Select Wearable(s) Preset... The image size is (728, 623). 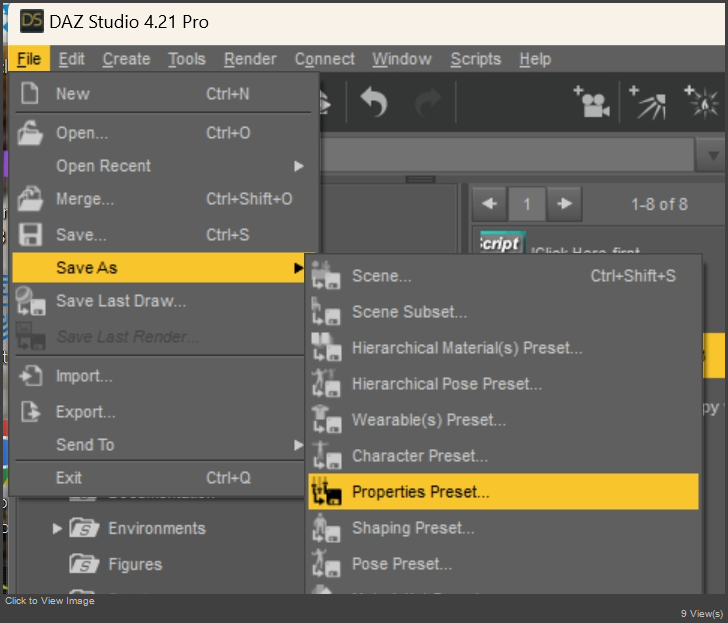pyautogui.click(x=503, y=420)
